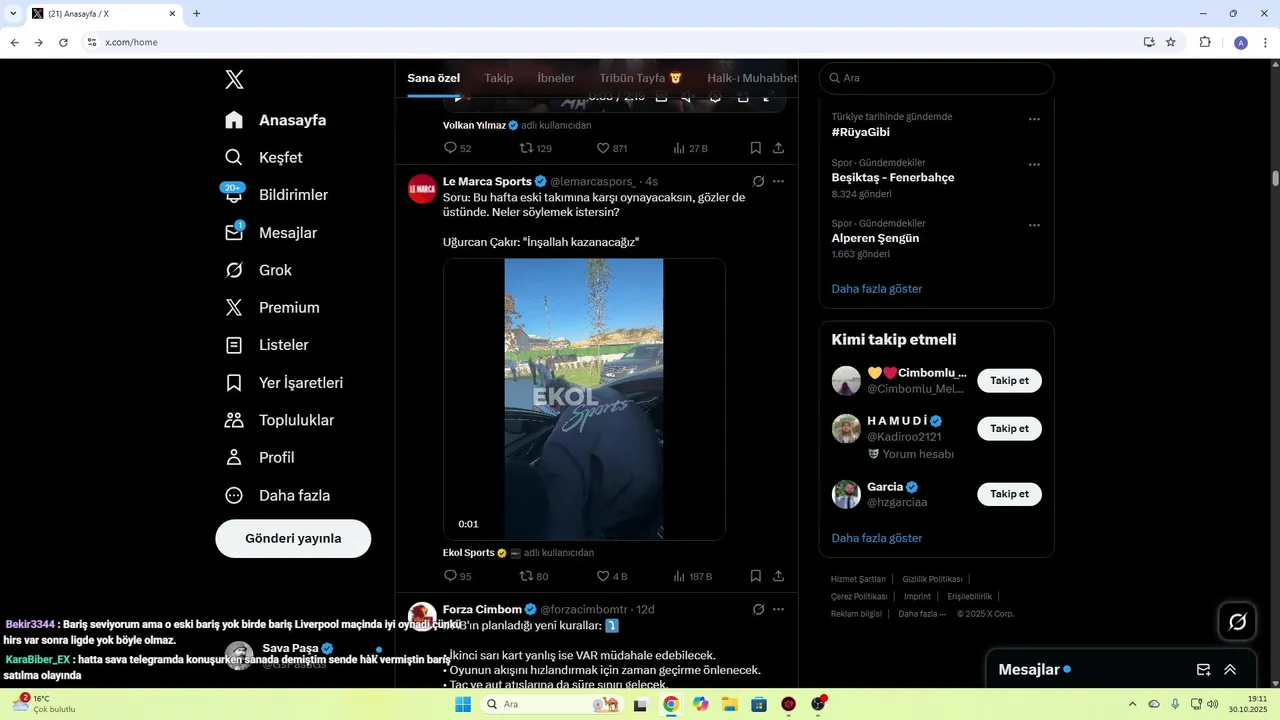The width and height of the screenshot is (1280, 720).
Task: Open Premium from the sidebar
Action: tap(272, 308)
